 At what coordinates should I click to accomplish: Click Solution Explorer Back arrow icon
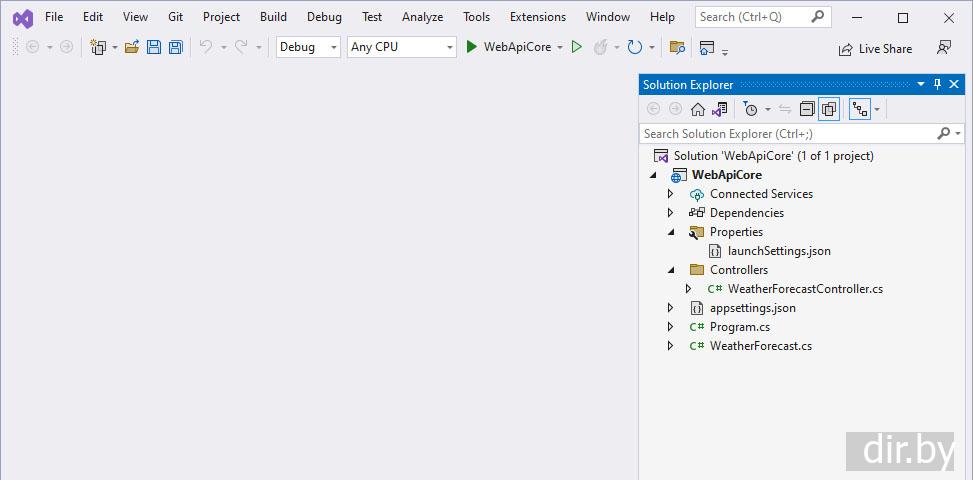pos(653,110)
